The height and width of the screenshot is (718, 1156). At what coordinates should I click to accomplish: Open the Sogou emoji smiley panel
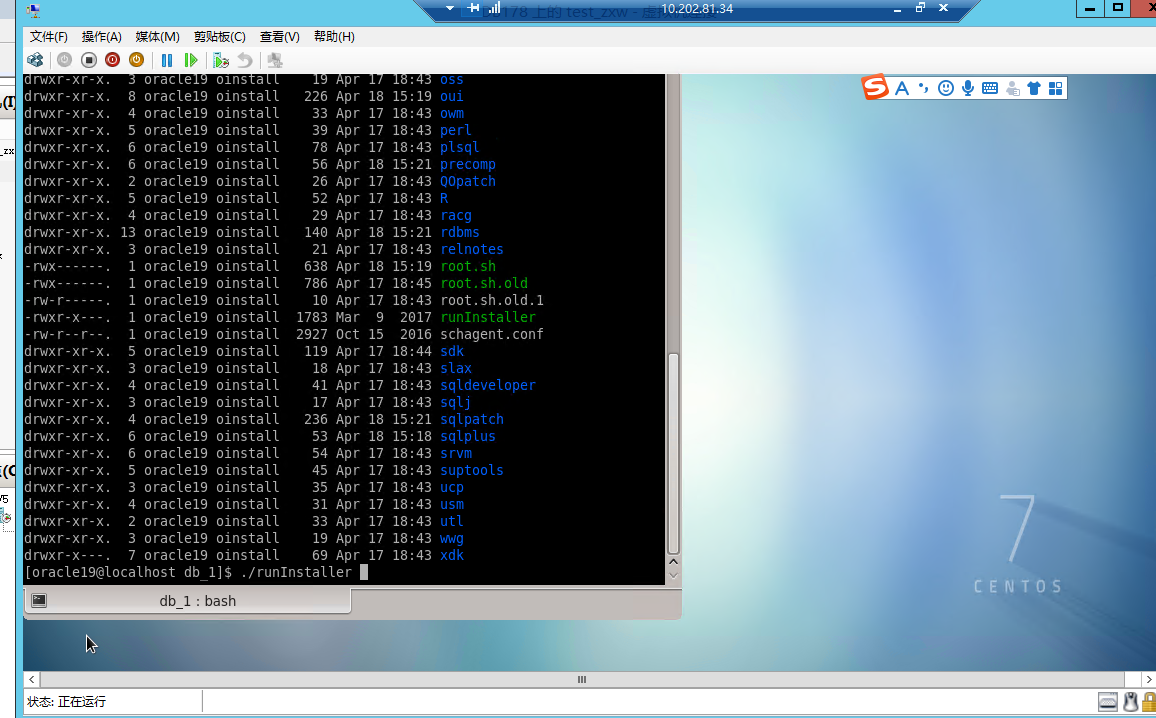(946, 88)
